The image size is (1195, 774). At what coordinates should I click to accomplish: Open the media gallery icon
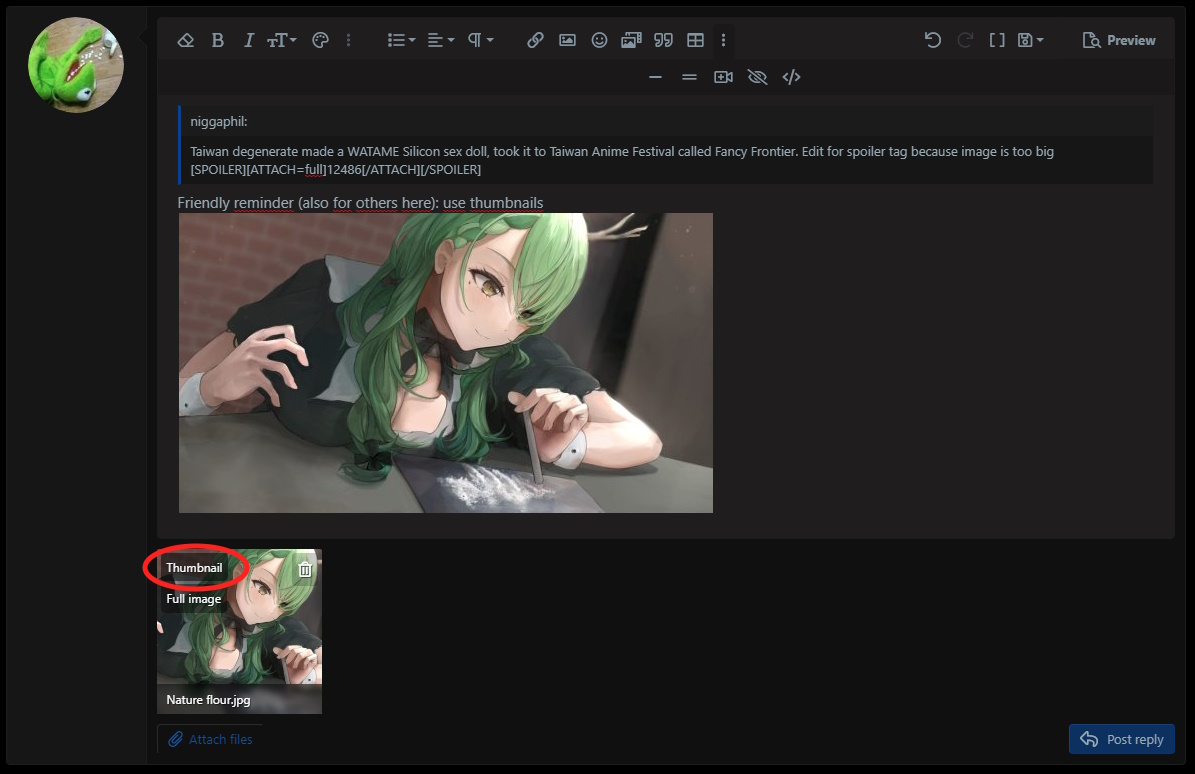pyautogui.click(x=631, y=40)
